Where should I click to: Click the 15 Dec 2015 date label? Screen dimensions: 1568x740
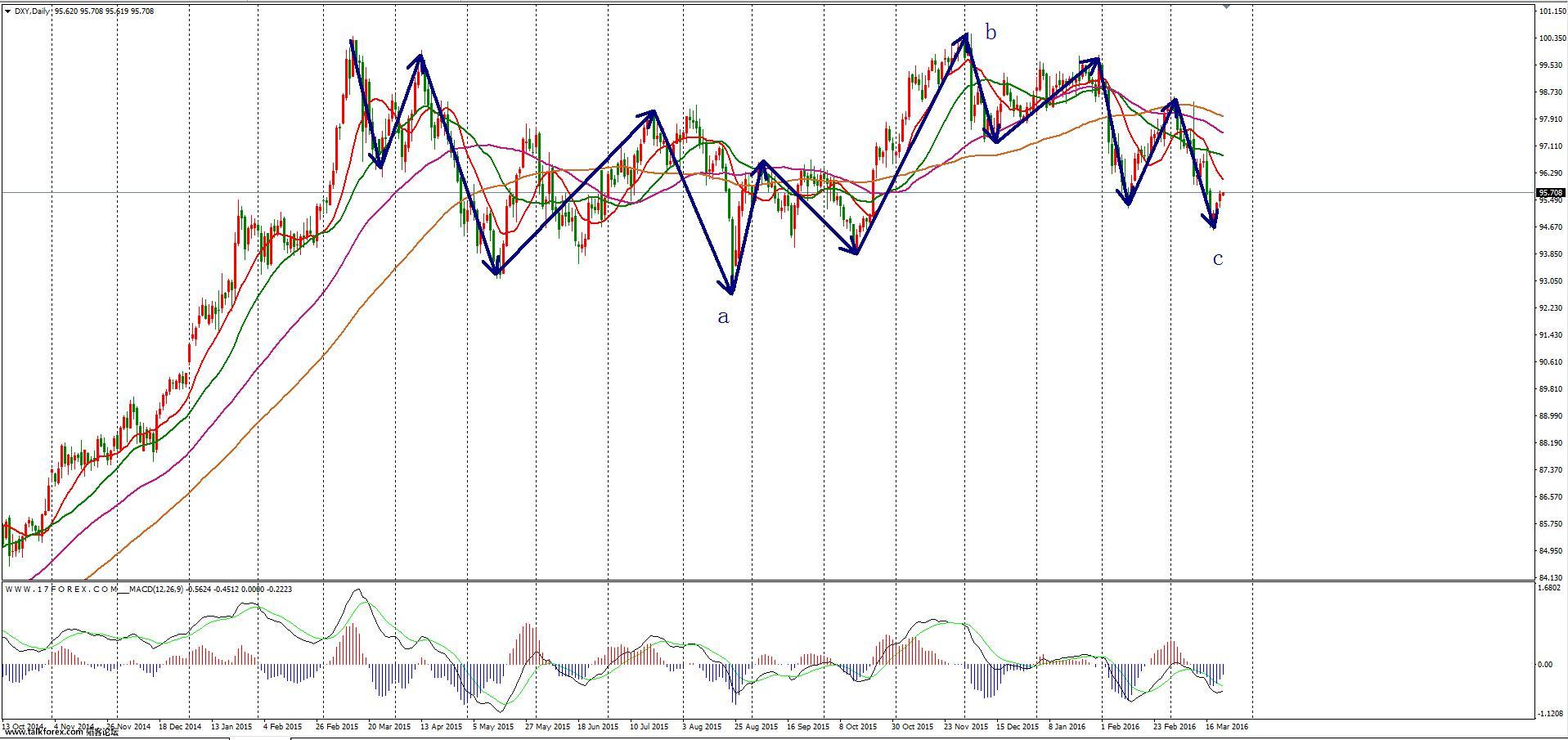coord(1018,726)
